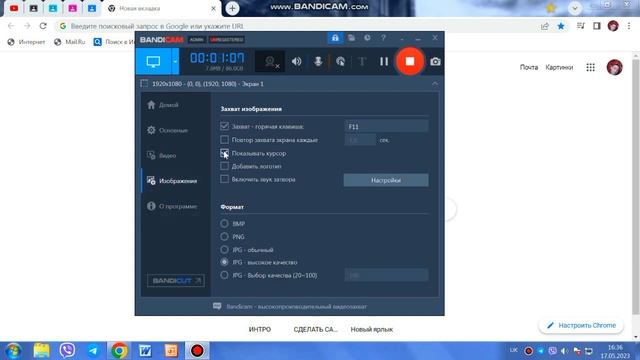Open File Explorer from the taskbar

(41, 350)
